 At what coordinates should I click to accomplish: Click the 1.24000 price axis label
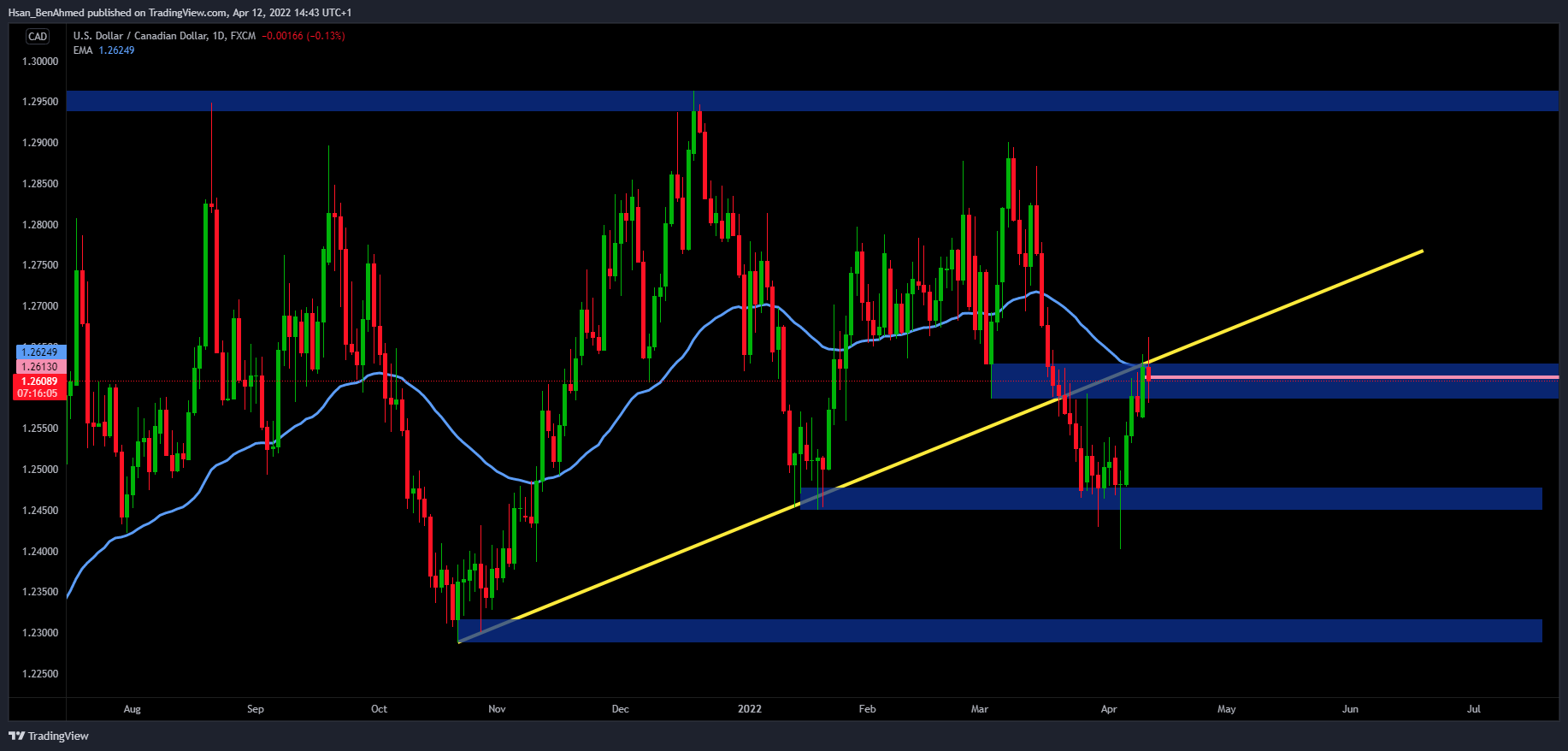(40, 552)
